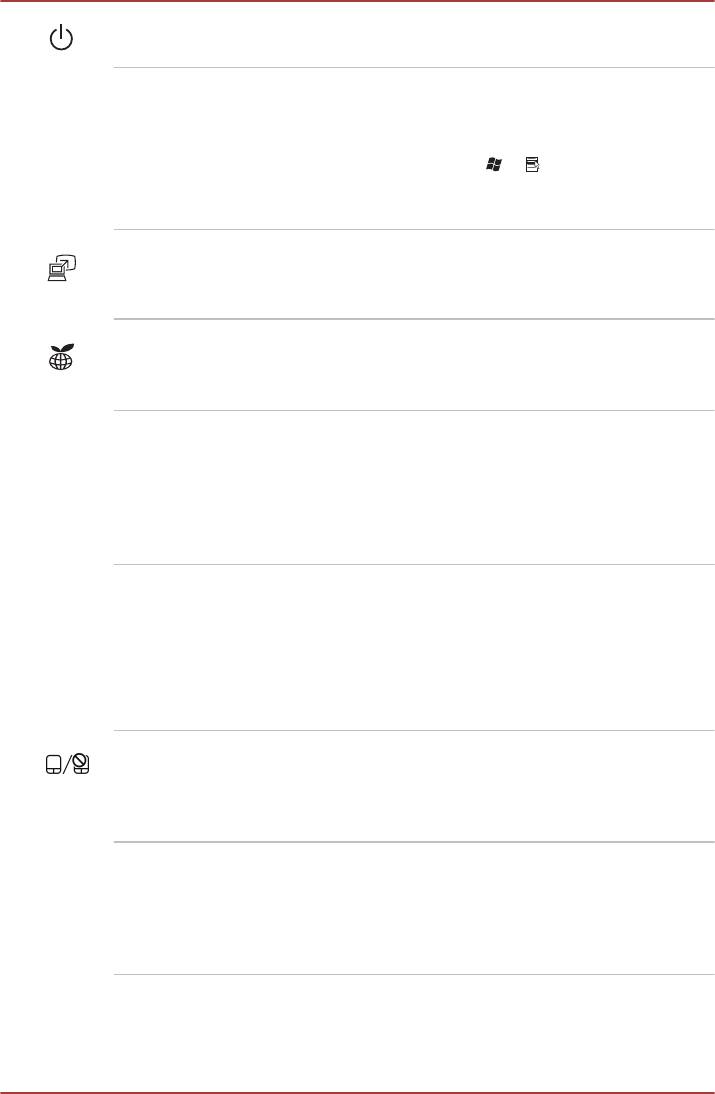
Task: Click the enabled touchpad icon before the slash
Action: click(x=53, y=765)
